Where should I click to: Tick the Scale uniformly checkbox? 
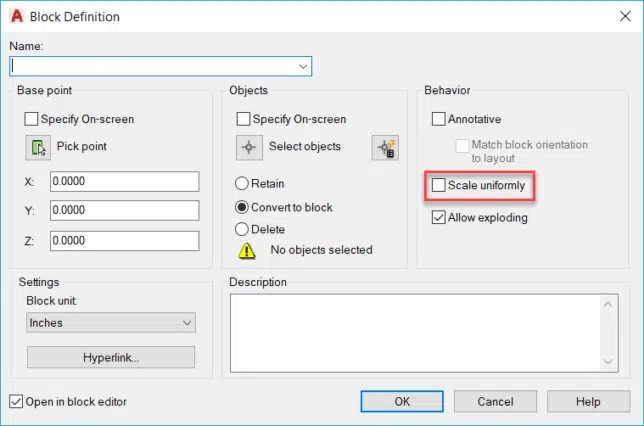point(438,185)
